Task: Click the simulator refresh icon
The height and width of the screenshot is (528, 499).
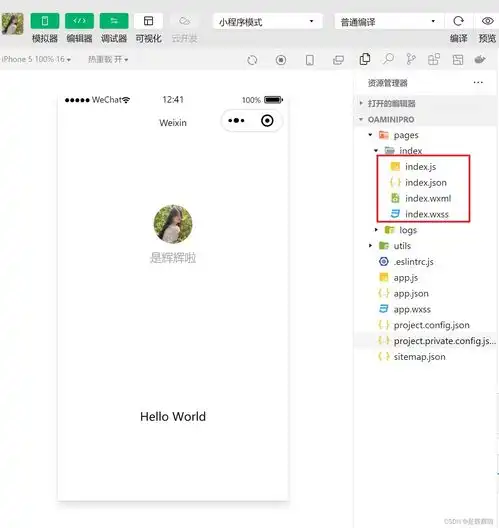Action: [252, 60]
